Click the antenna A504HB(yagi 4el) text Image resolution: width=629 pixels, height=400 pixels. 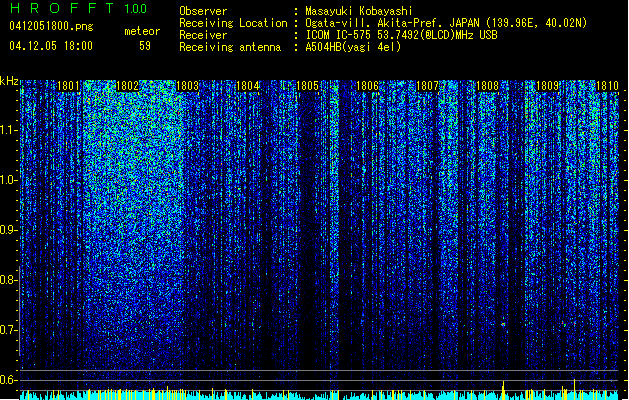tap(353, 47)
